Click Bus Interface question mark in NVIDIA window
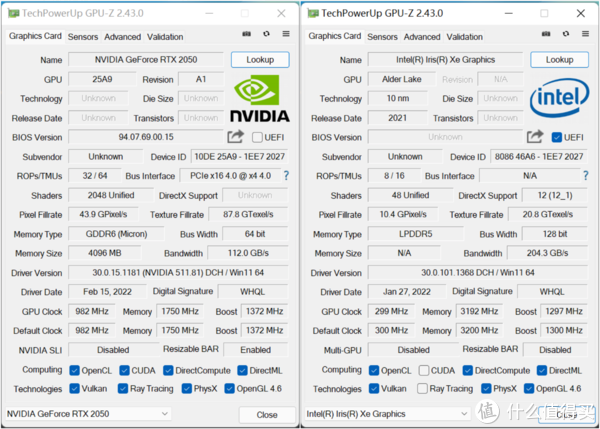Viewport: 600px width, 429px height. tap(286, 176)
